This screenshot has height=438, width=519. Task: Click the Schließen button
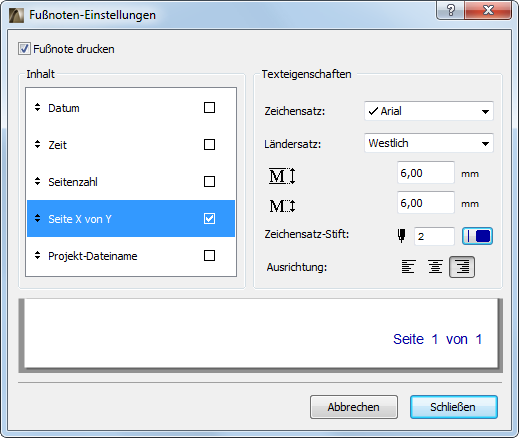tap(454, 407)
